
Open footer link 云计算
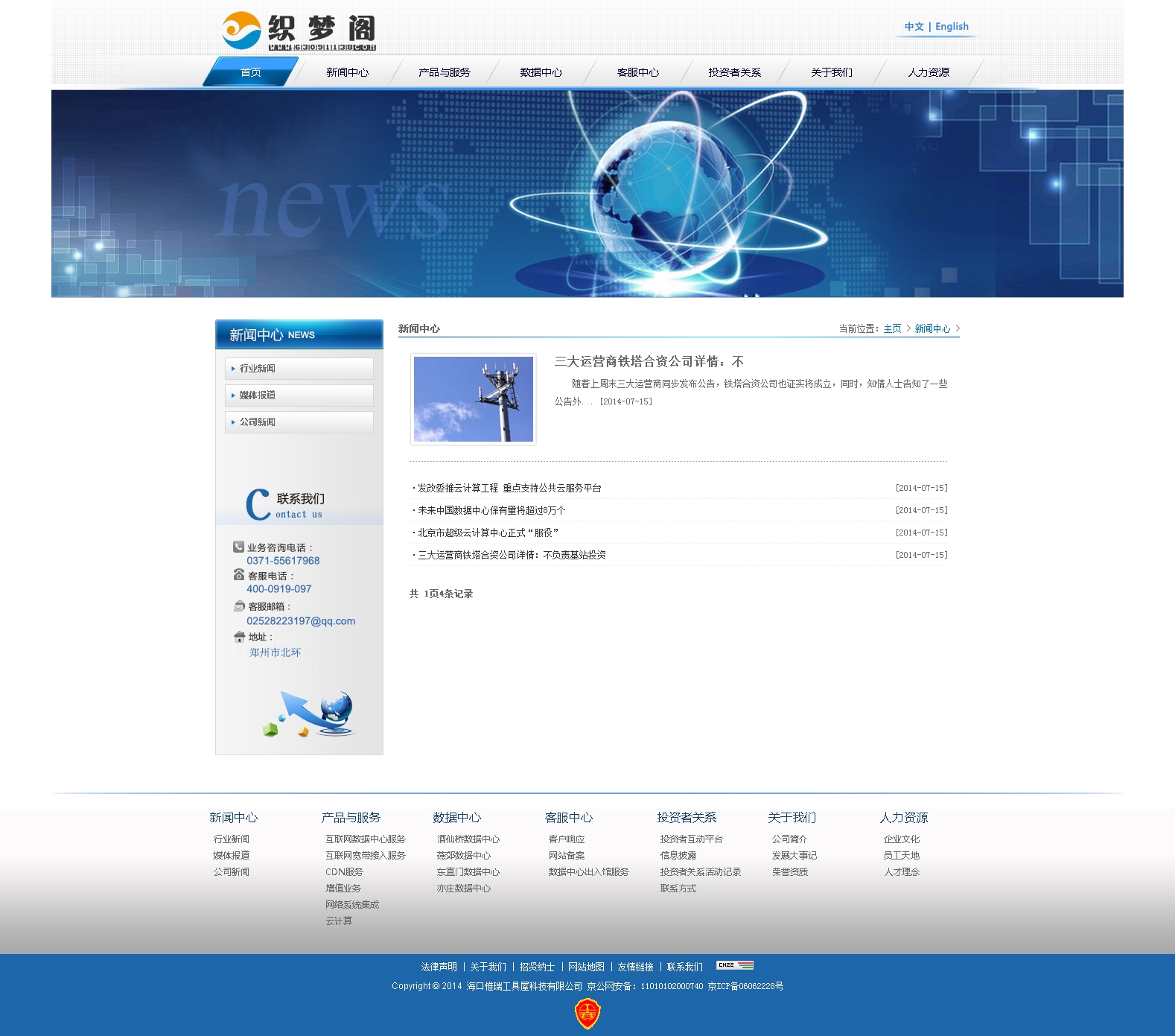tap(339, 921)
